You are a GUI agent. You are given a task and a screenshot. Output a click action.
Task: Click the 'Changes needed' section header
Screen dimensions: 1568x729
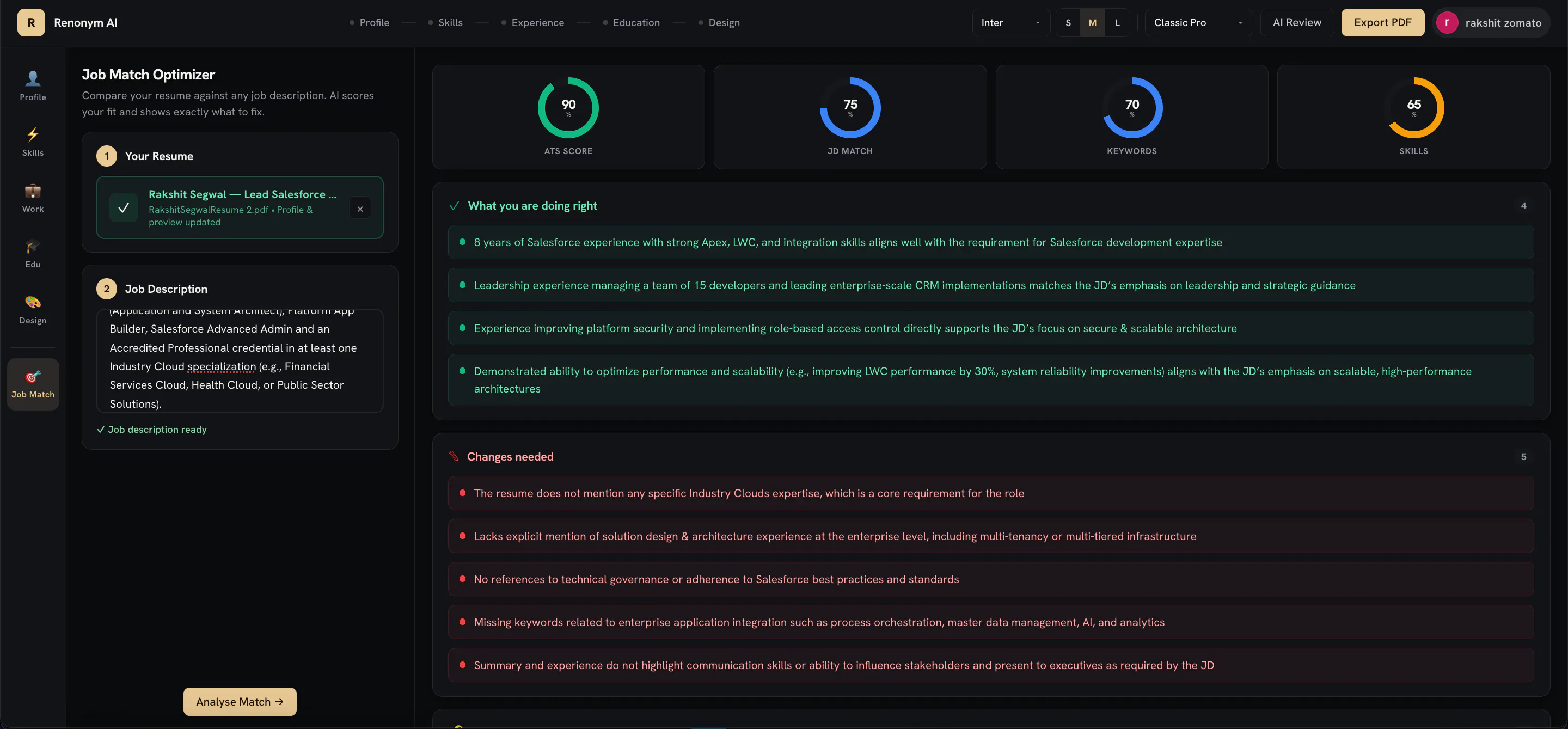[x=510, y=456]
